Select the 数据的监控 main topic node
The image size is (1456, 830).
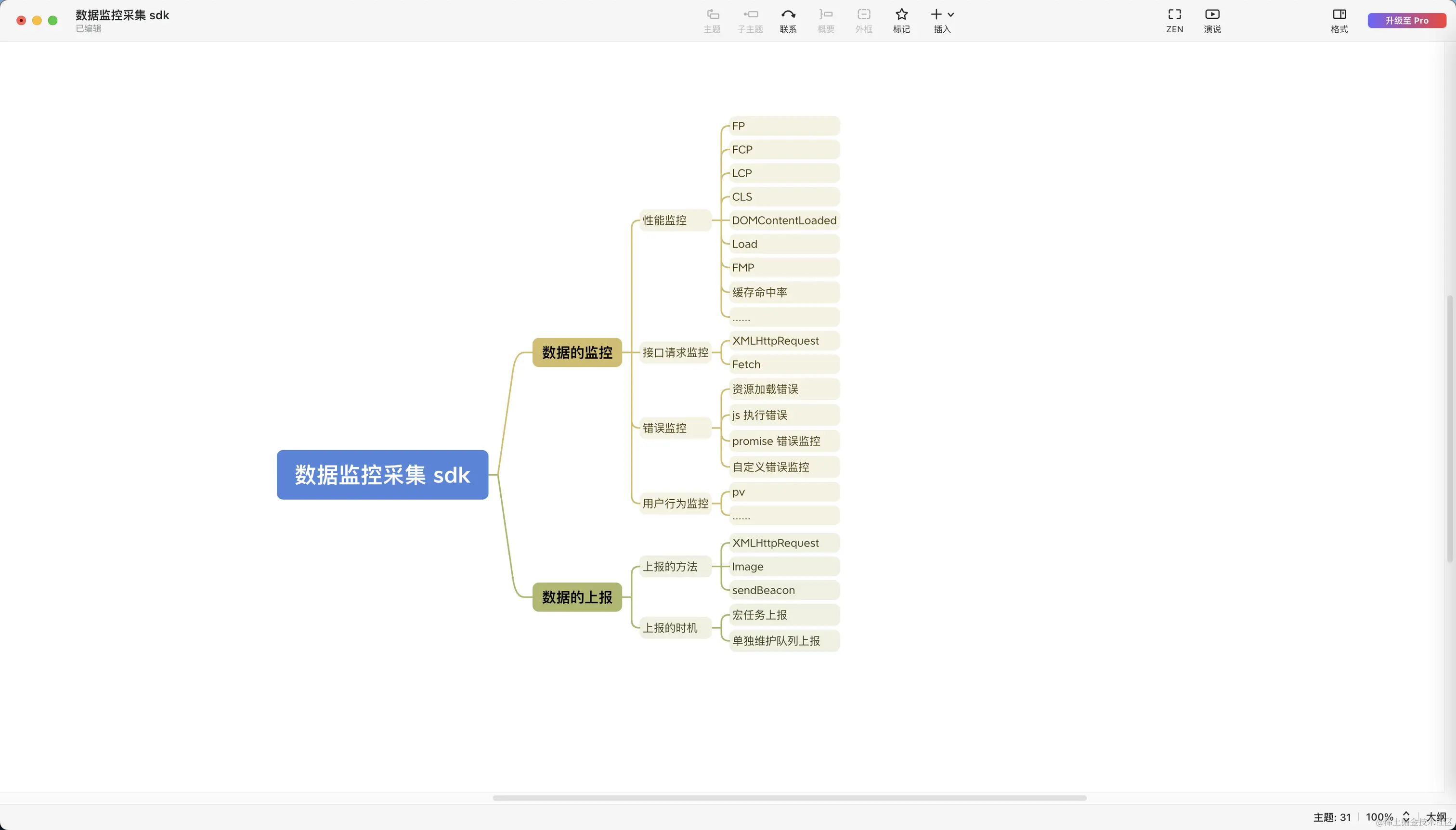click(x=577, y=352)
